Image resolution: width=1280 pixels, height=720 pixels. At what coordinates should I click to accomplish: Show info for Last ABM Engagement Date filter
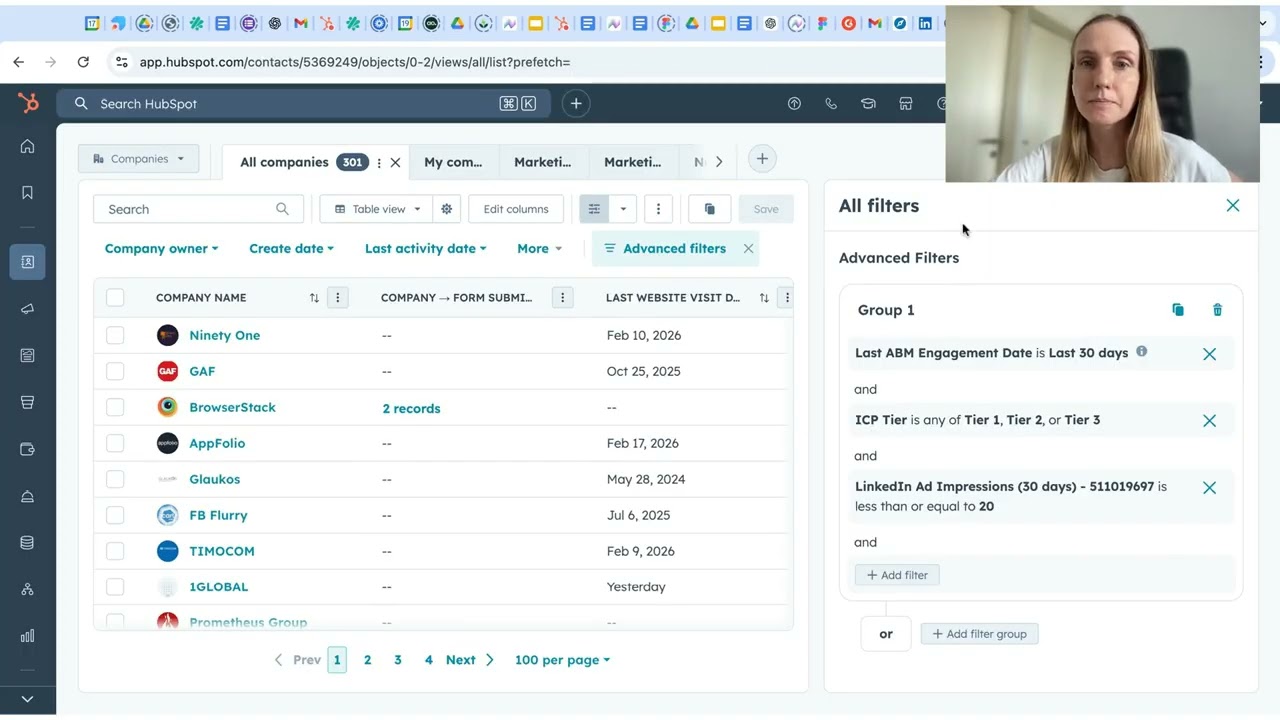1141,352
